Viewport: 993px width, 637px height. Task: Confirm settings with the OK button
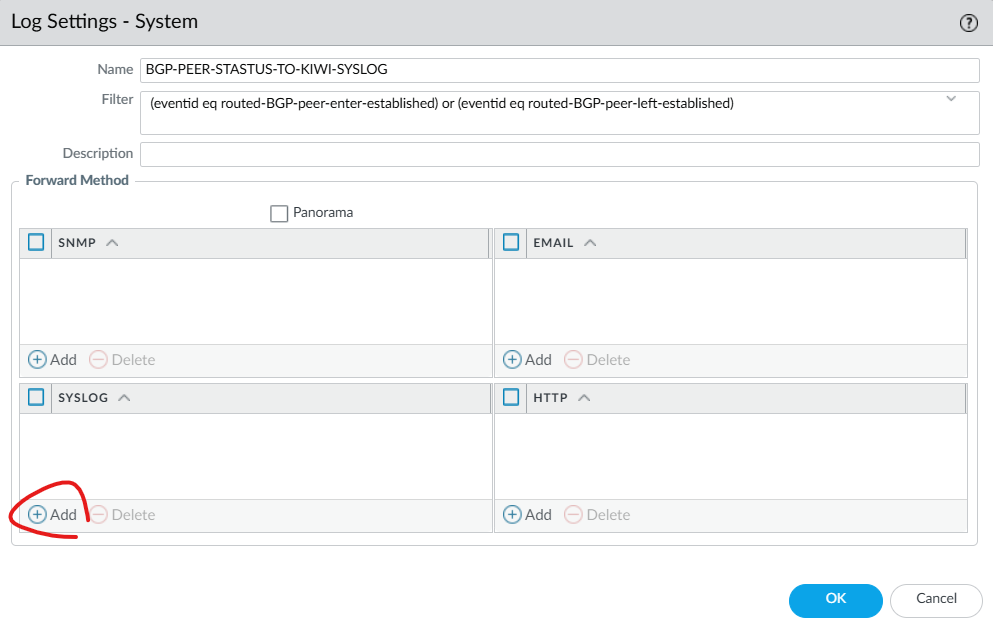point(835,600)
